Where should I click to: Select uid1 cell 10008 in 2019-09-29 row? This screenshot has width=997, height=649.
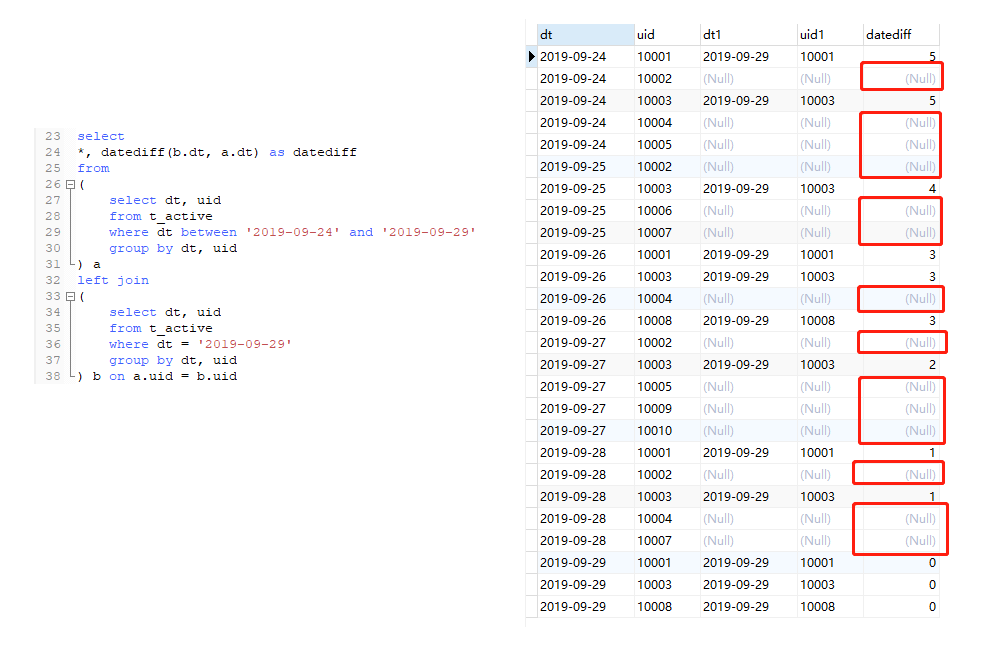pos(830,607)
